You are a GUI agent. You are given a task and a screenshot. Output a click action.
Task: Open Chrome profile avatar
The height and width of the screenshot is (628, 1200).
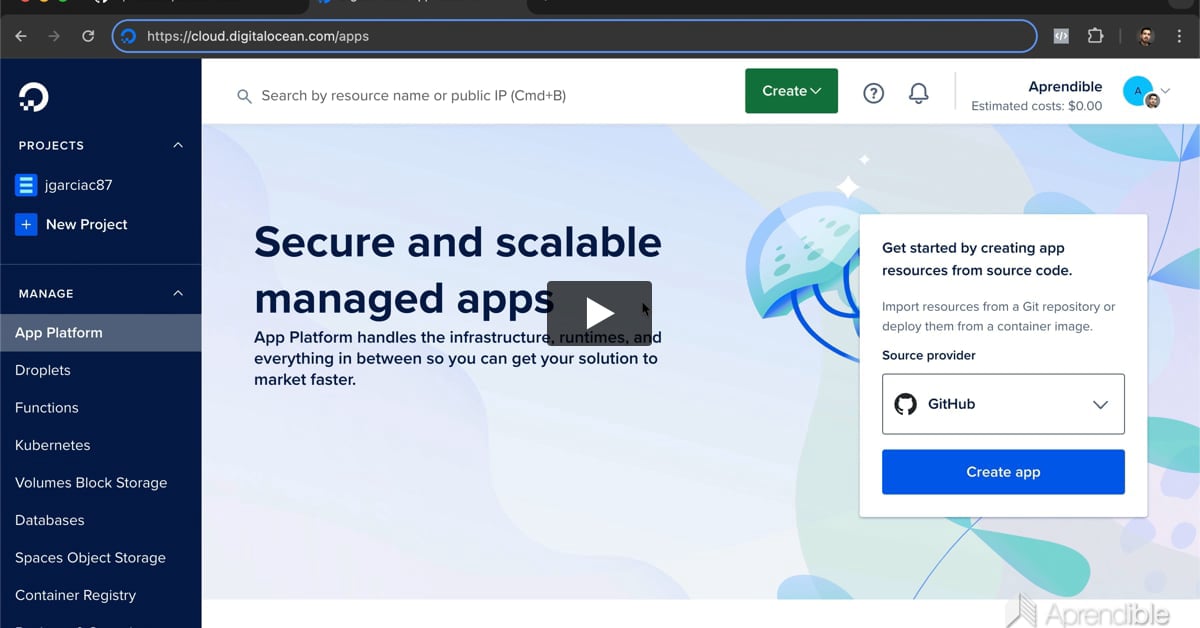[1146, 36]
